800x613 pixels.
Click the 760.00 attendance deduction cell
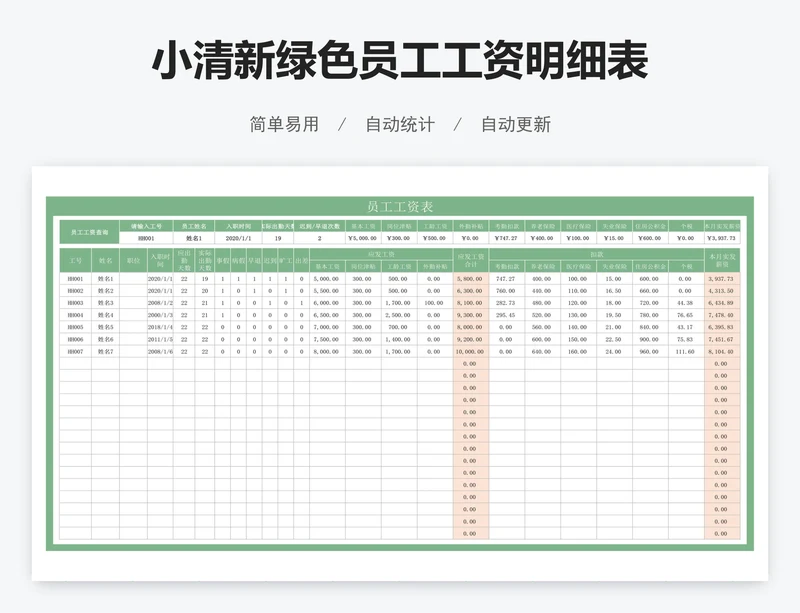pos(506,291)
